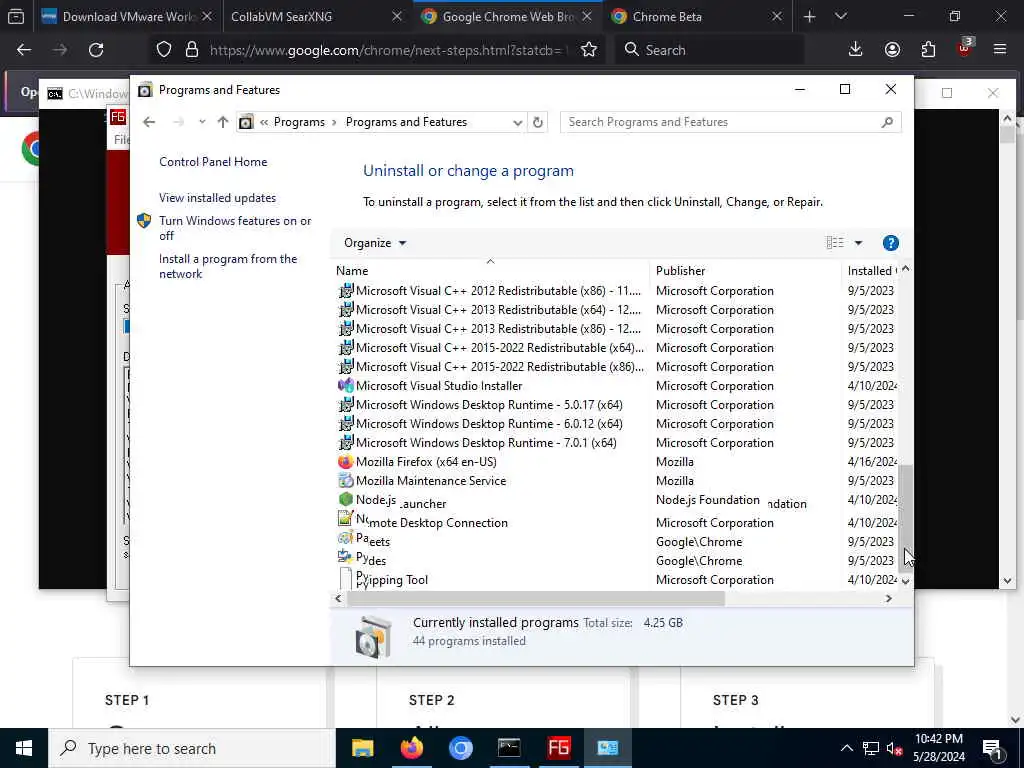
Task: Reload the page in the Firefox toolbar
Action: click(96, 50)
